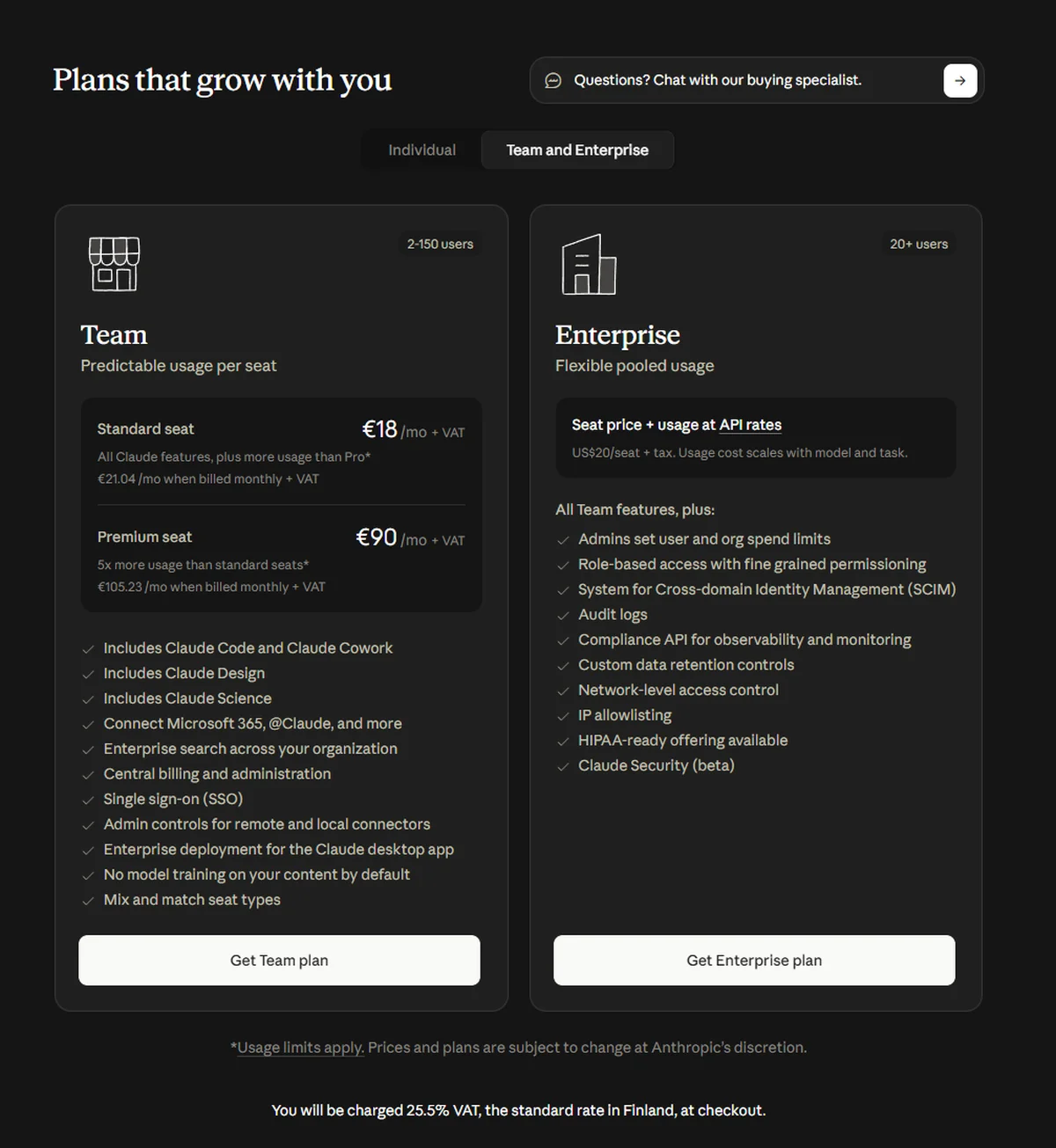Click the checkmark next to IP allowlisting

point(563,716)
